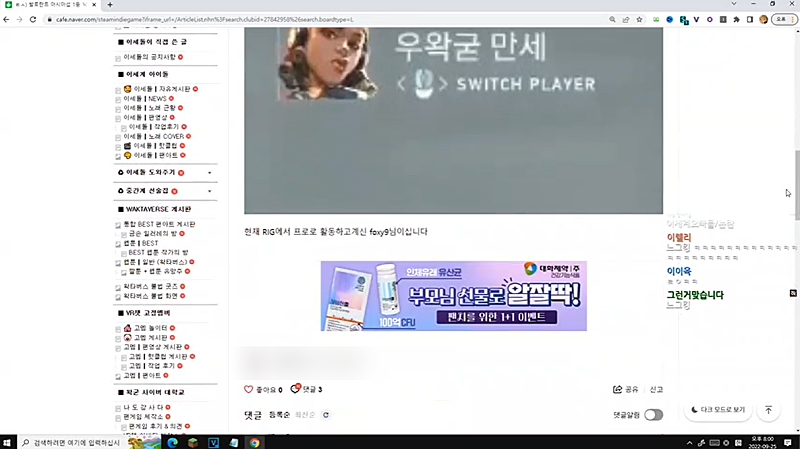Viewport: 800px width, 449px height.
Task: Launch Microsoft Edge from the taskbar
Action: click(x=172, y=442)
